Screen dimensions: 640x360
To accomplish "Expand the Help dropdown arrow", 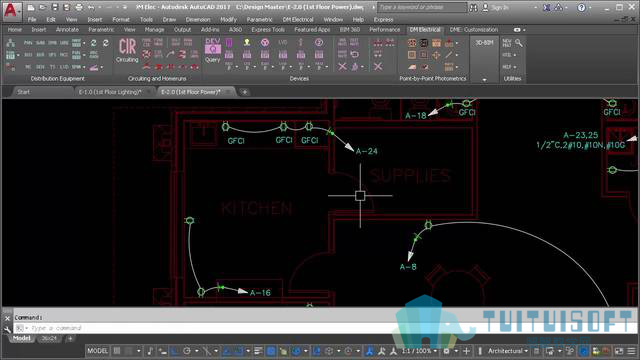I will click(590, 7).
